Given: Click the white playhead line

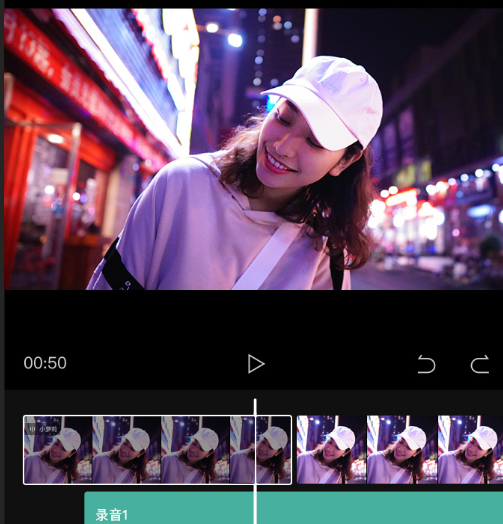Looking at the screenshot, I should point(255,461).
